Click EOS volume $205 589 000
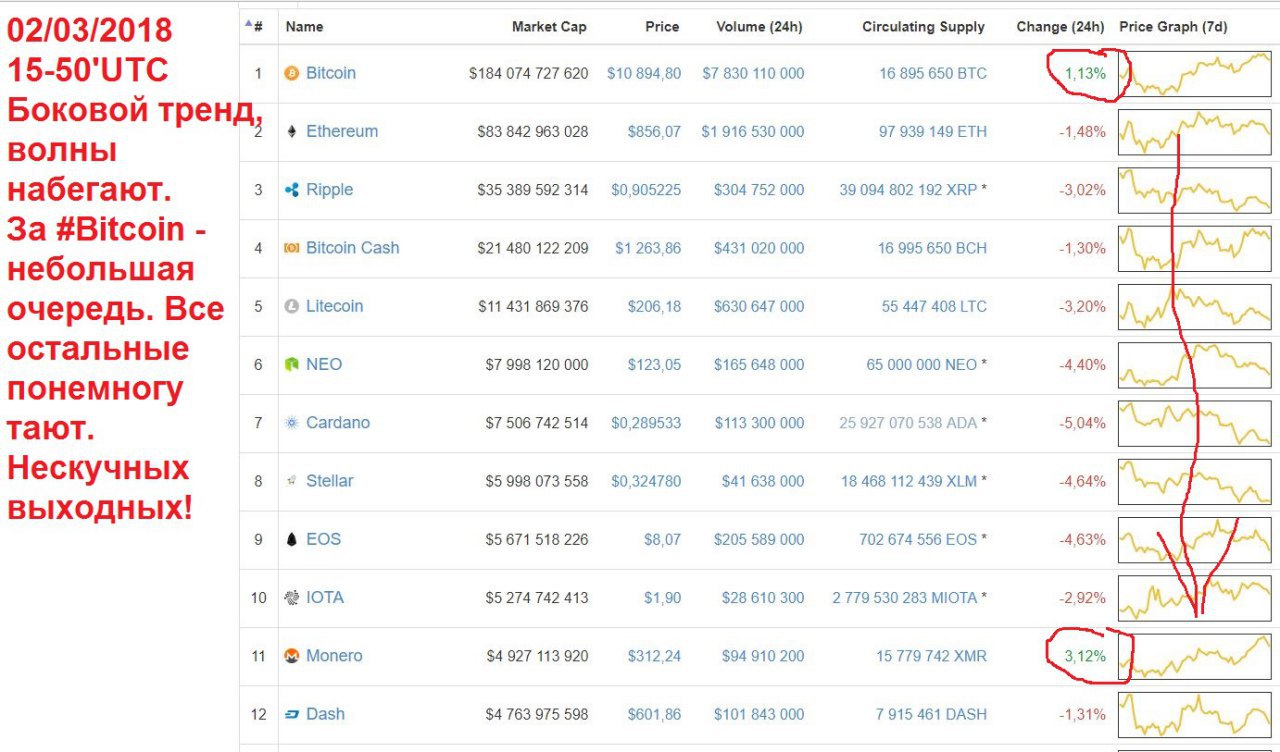1280x752 pixels. [759, 540]
